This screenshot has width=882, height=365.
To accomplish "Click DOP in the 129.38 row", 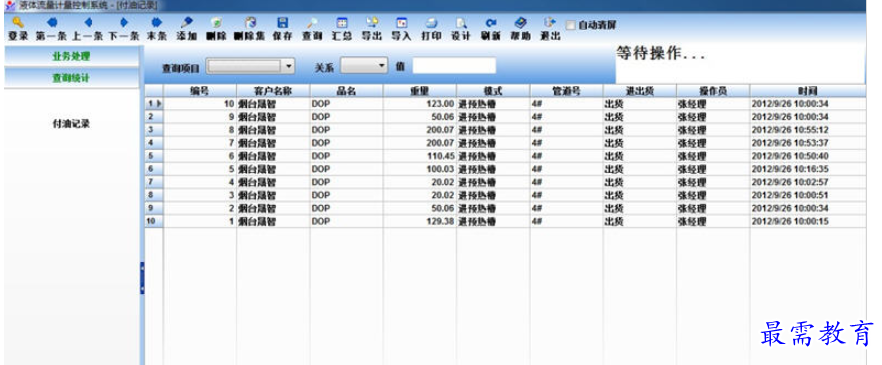I will (346, 222).
